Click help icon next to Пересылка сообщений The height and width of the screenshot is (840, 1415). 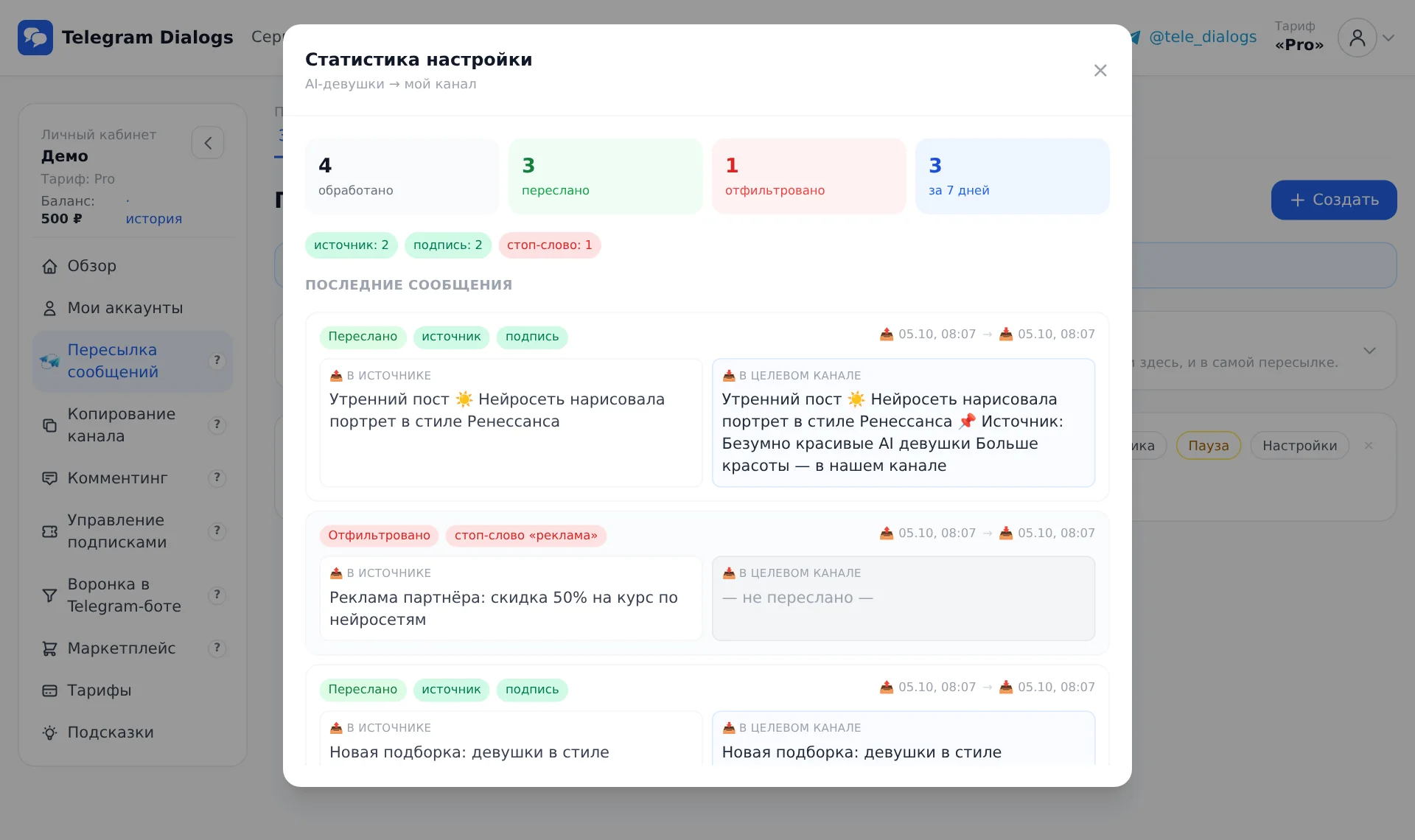pyautogui.click(x=217, y=360)
